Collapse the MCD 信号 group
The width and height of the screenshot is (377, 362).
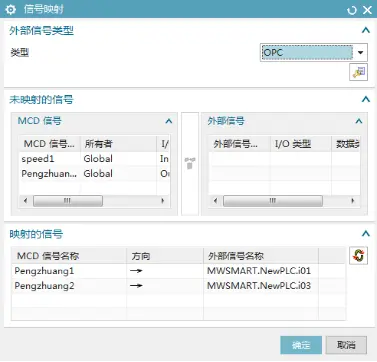169,121
